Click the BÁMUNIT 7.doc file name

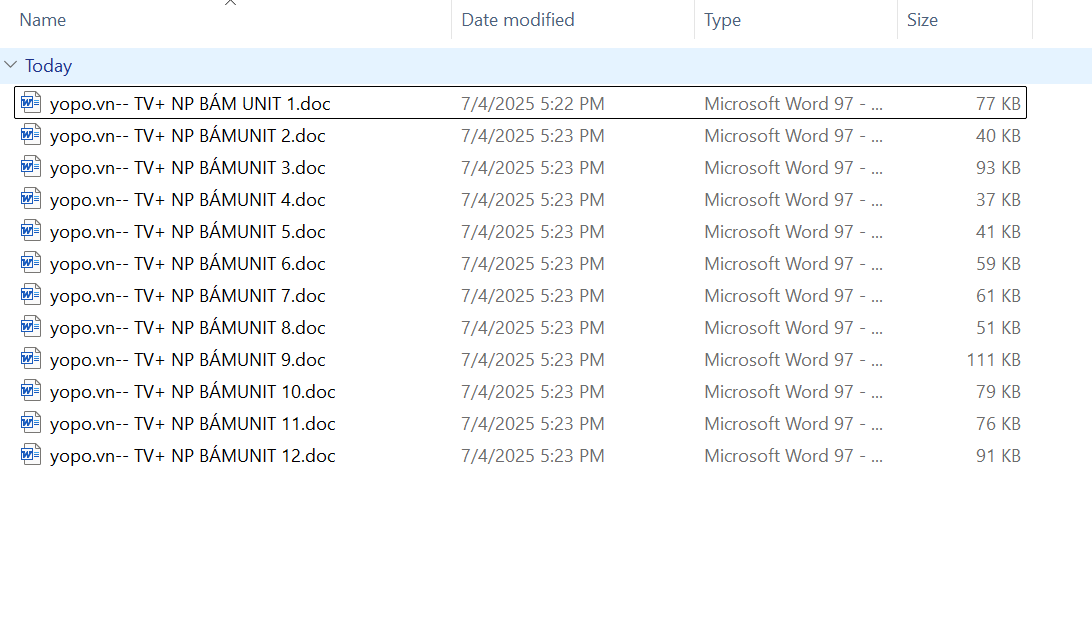coord(187,296)
